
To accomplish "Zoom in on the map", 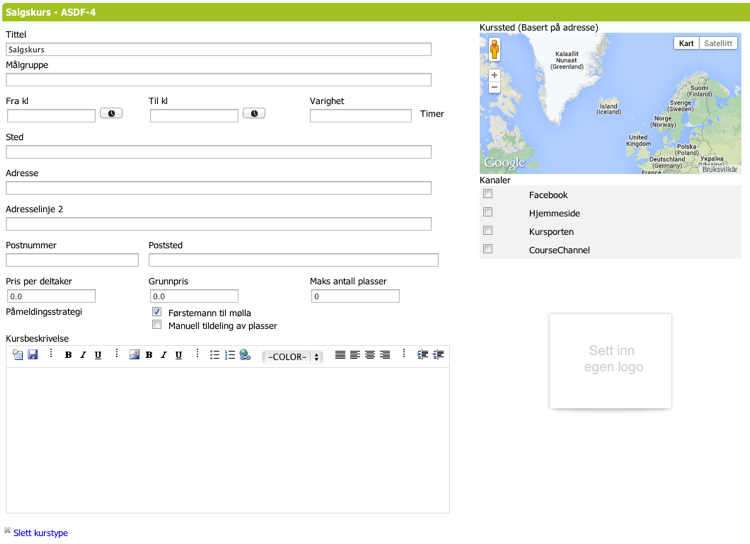I will [x=495, y=75].
